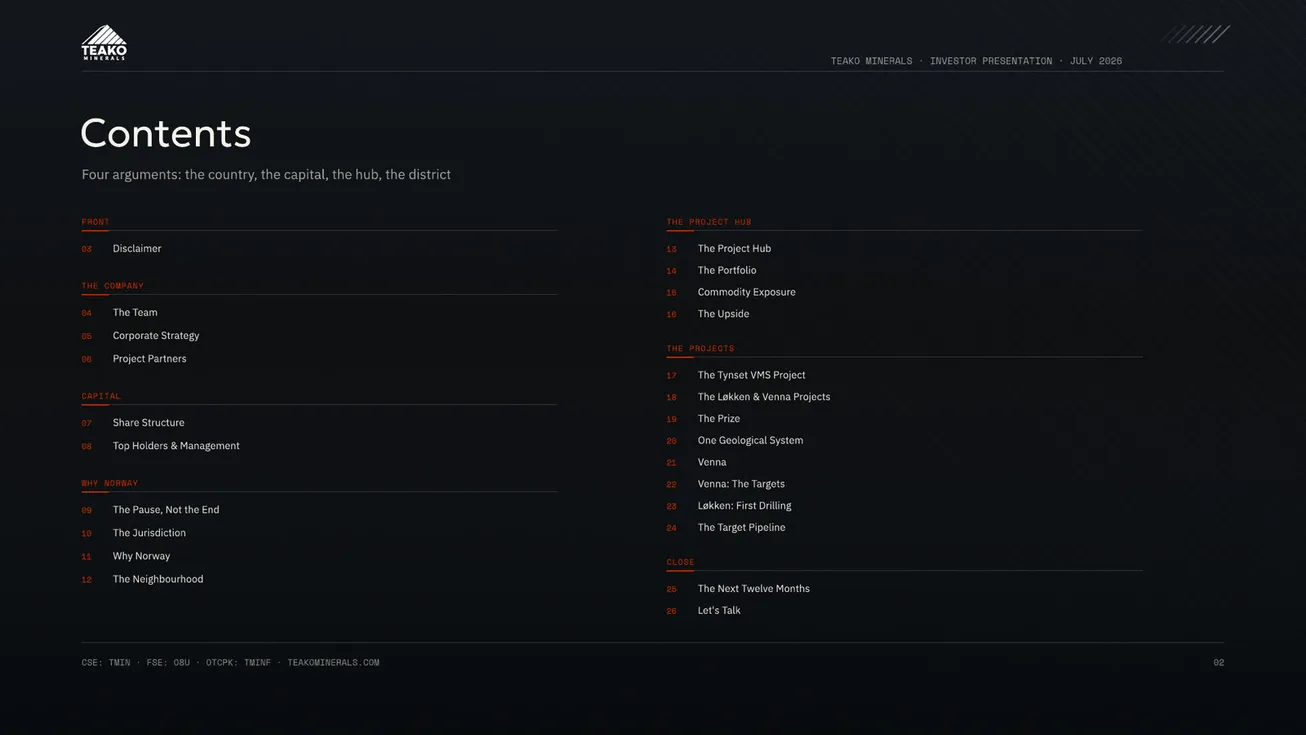This screenshot has height=735, width=1306.
Task: Open 'Venna: The Targets' entry
Action: click(741, 484)
